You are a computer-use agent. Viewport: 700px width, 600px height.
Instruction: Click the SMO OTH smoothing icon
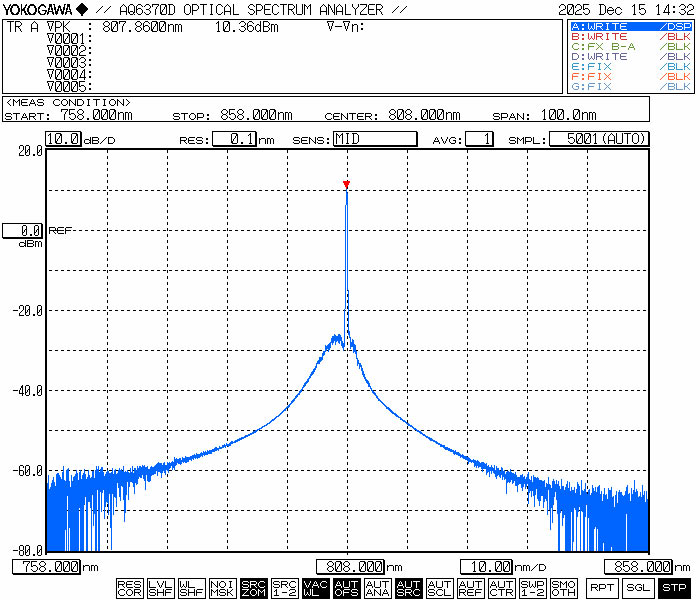click(x=563, y=588)
